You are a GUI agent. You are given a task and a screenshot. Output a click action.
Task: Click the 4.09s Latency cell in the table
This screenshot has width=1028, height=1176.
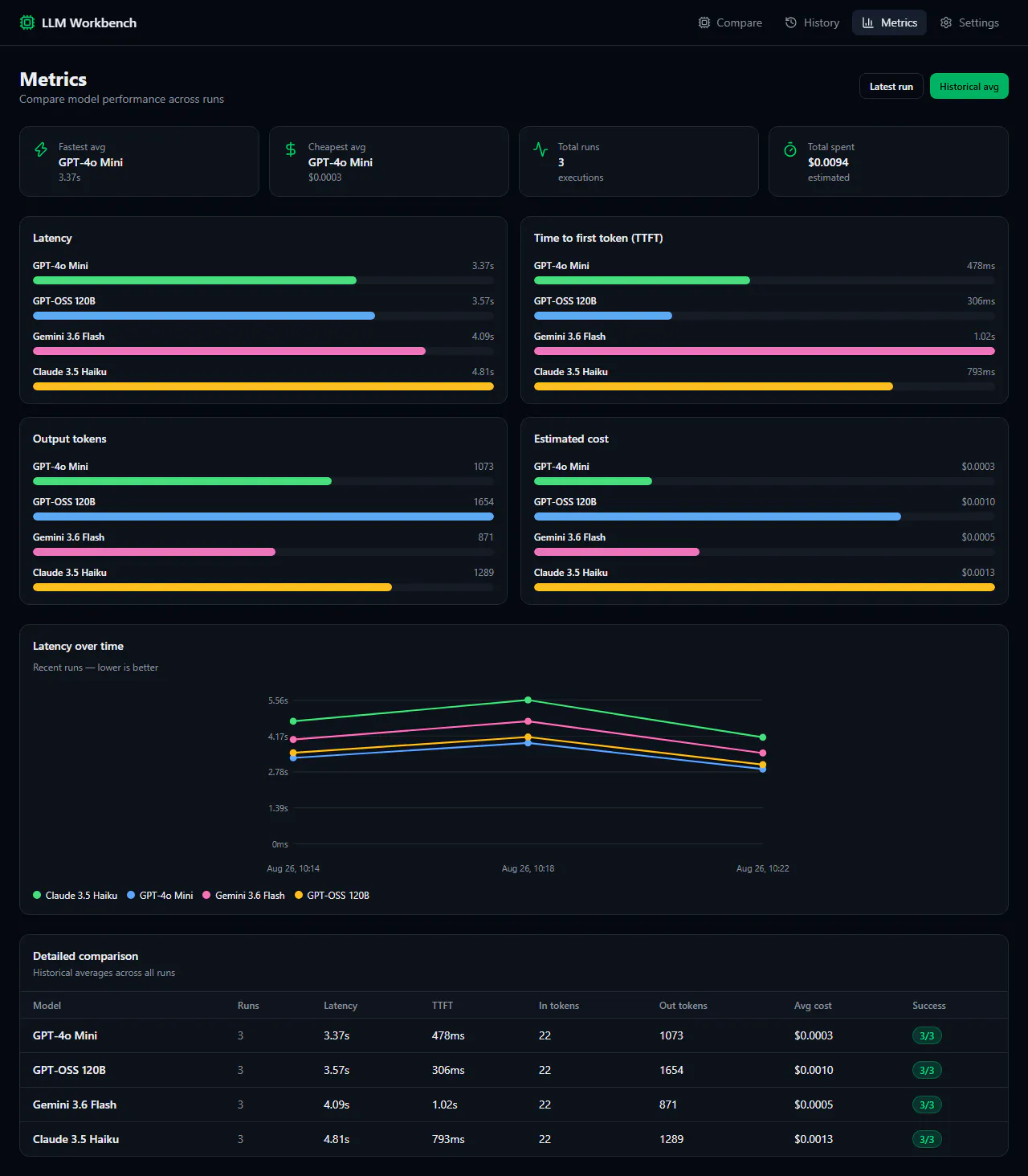click(x=337, y=1105)
